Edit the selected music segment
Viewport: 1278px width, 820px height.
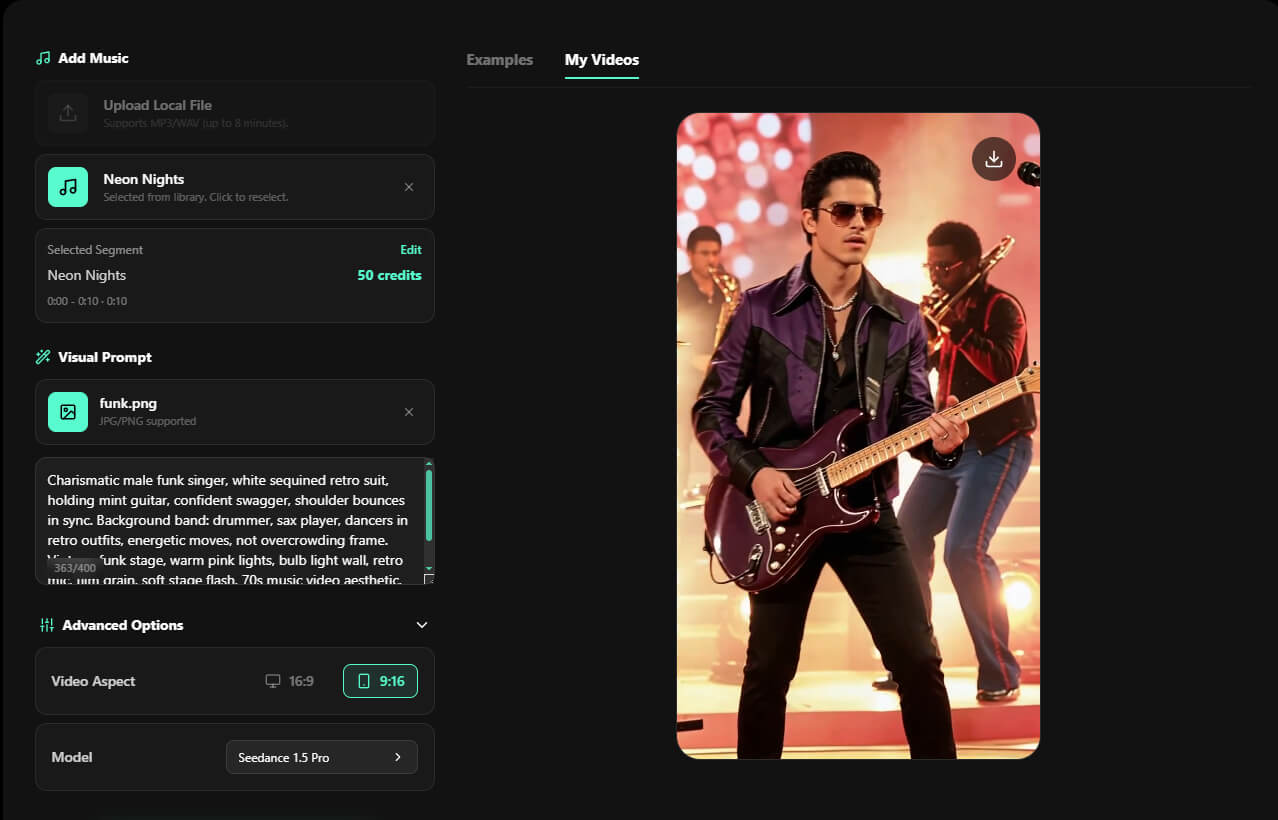point(411,250)
